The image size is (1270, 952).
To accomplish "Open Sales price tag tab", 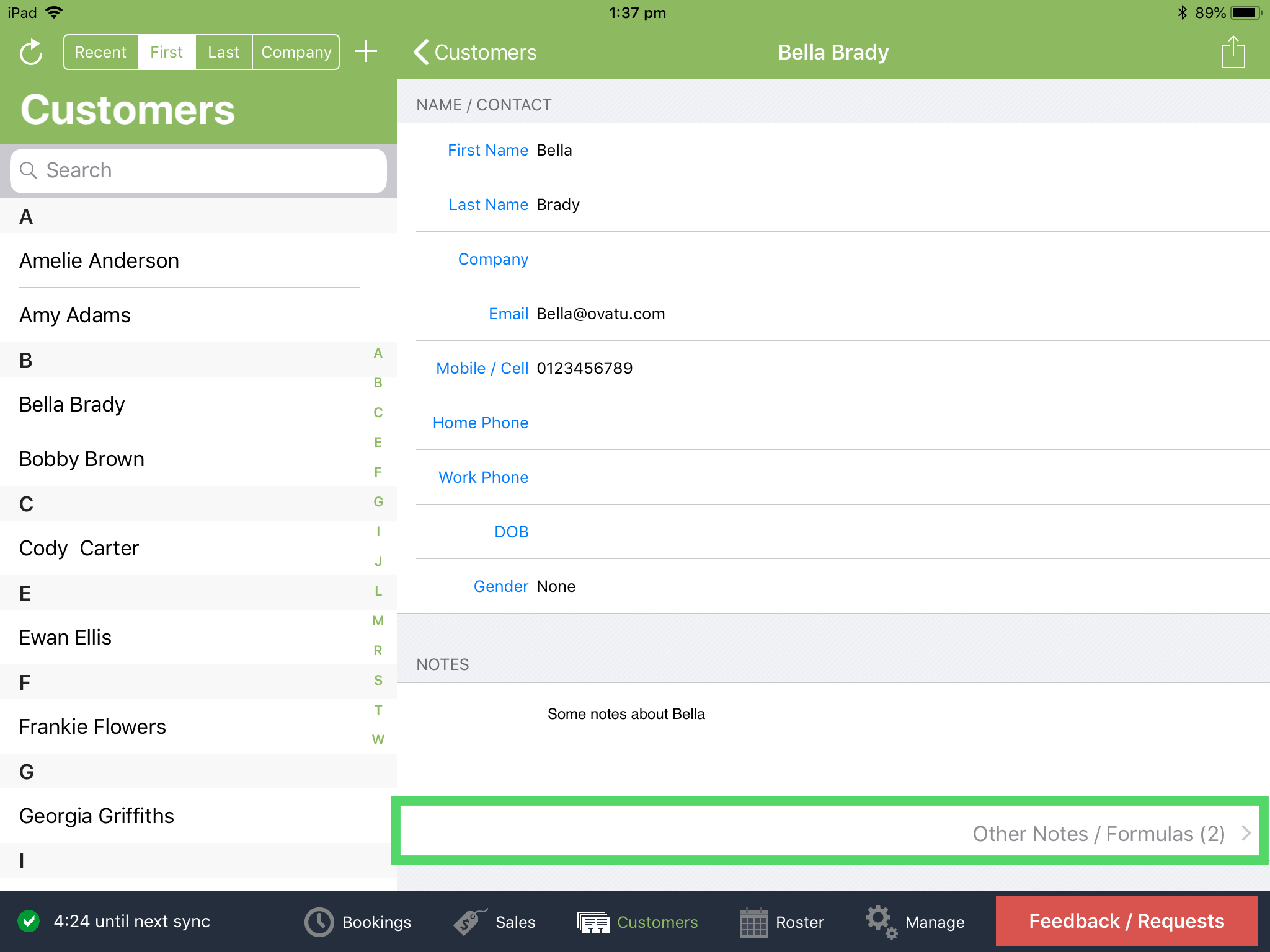I will click(494, 922).
